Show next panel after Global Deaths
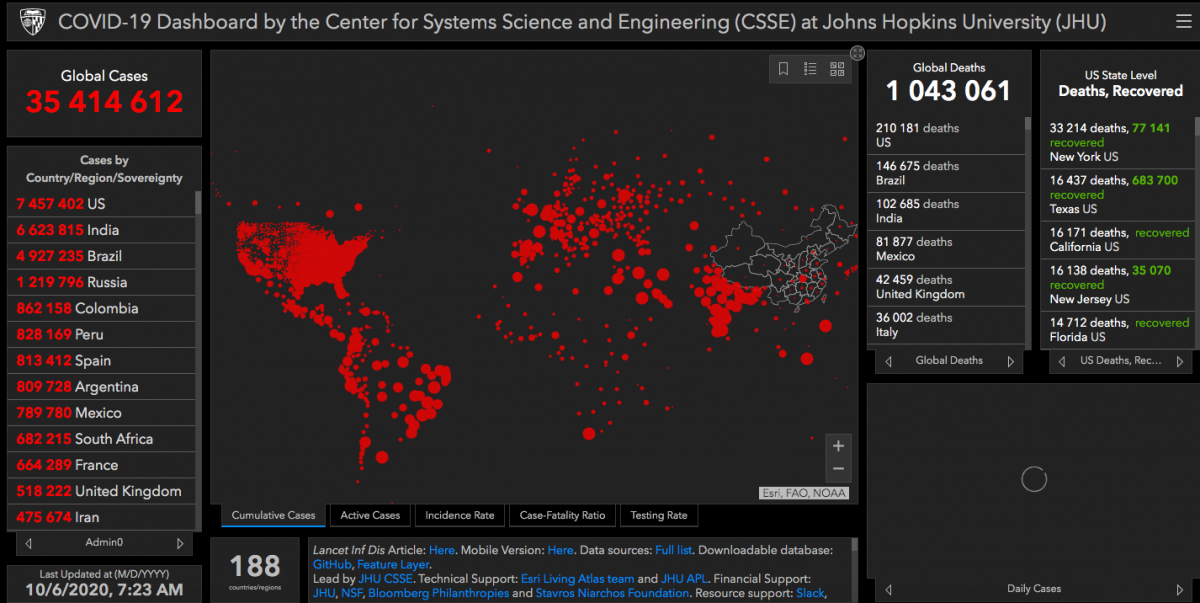The image size is (1200, 603). coord(1011,361)
